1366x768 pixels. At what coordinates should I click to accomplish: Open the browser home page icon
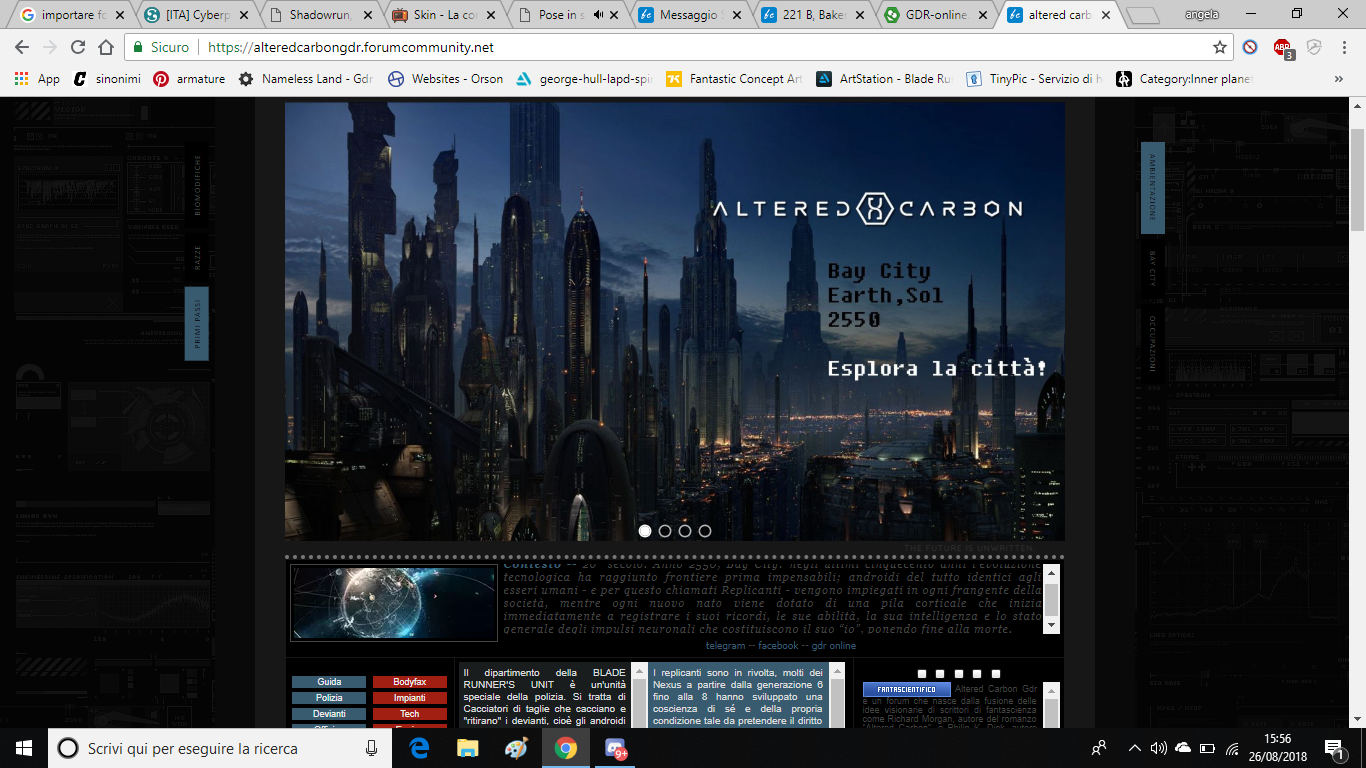click(106, 47)
